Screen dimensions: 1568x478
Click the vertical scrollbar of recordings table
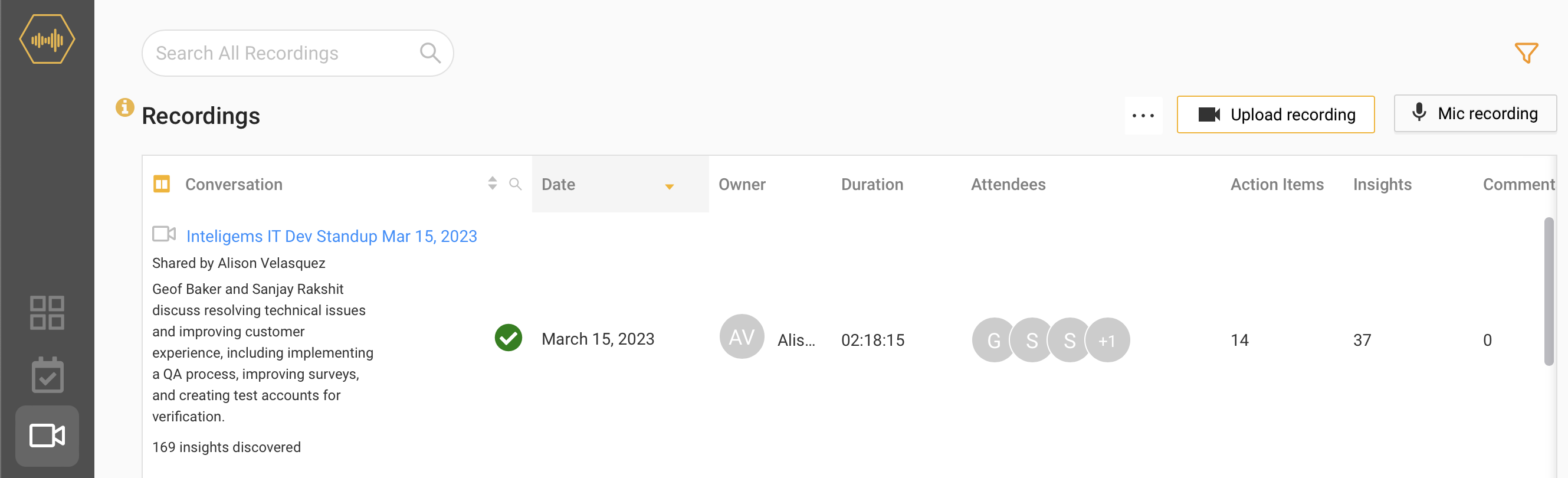[x=1548, y=291]
